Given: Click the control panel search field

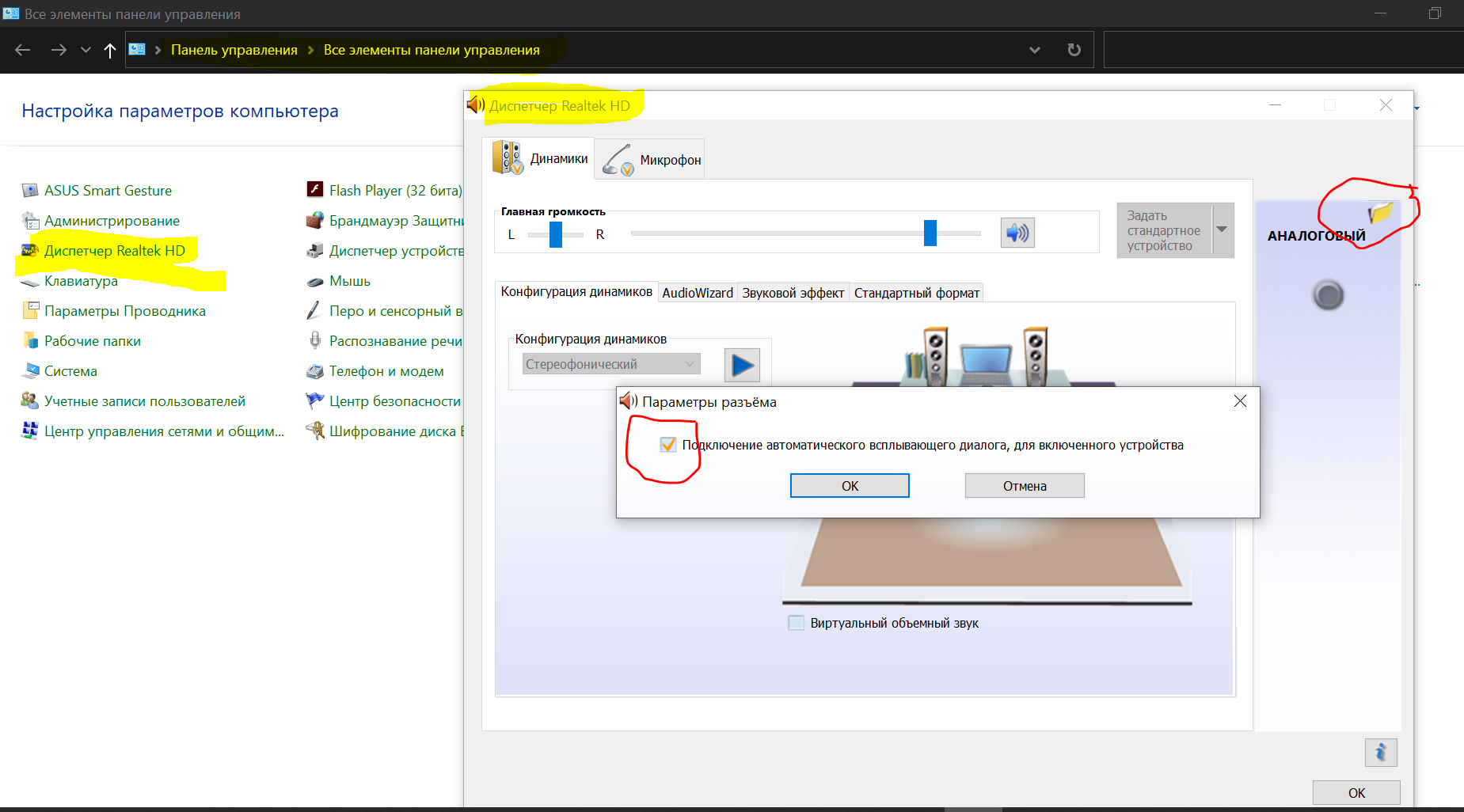Looking at the screenshot, I should (x=1283, y=50).
